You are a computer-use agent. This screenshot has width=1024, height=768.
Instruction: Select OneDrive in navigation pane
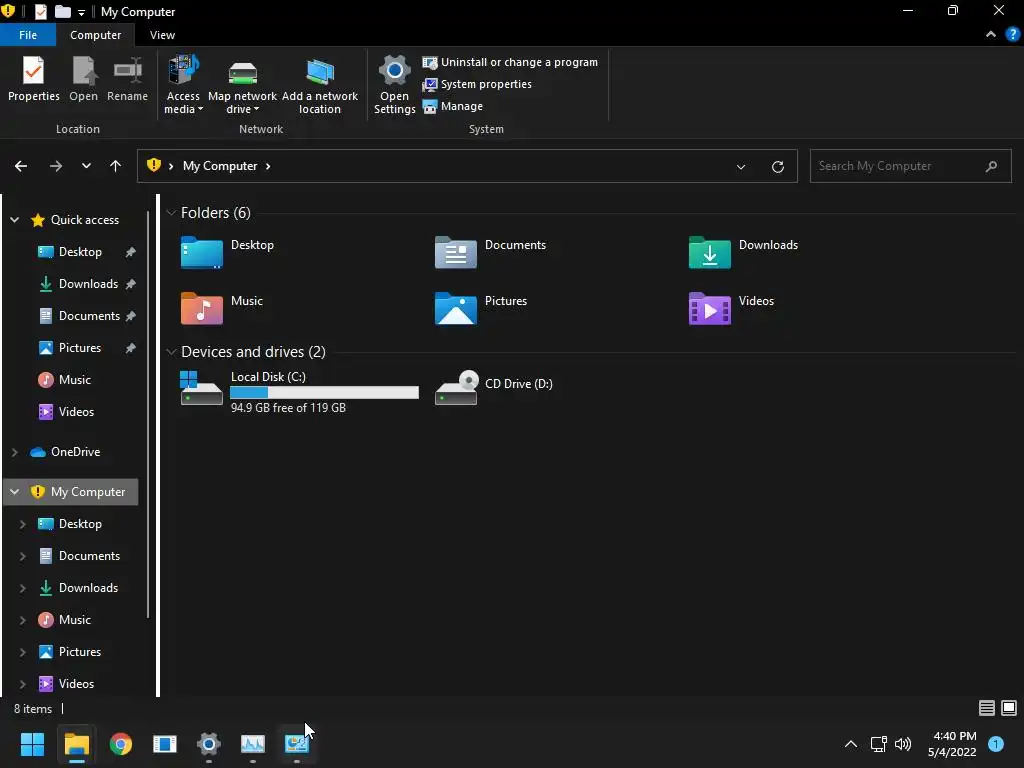pyautogui.click(x=75, y=452)
